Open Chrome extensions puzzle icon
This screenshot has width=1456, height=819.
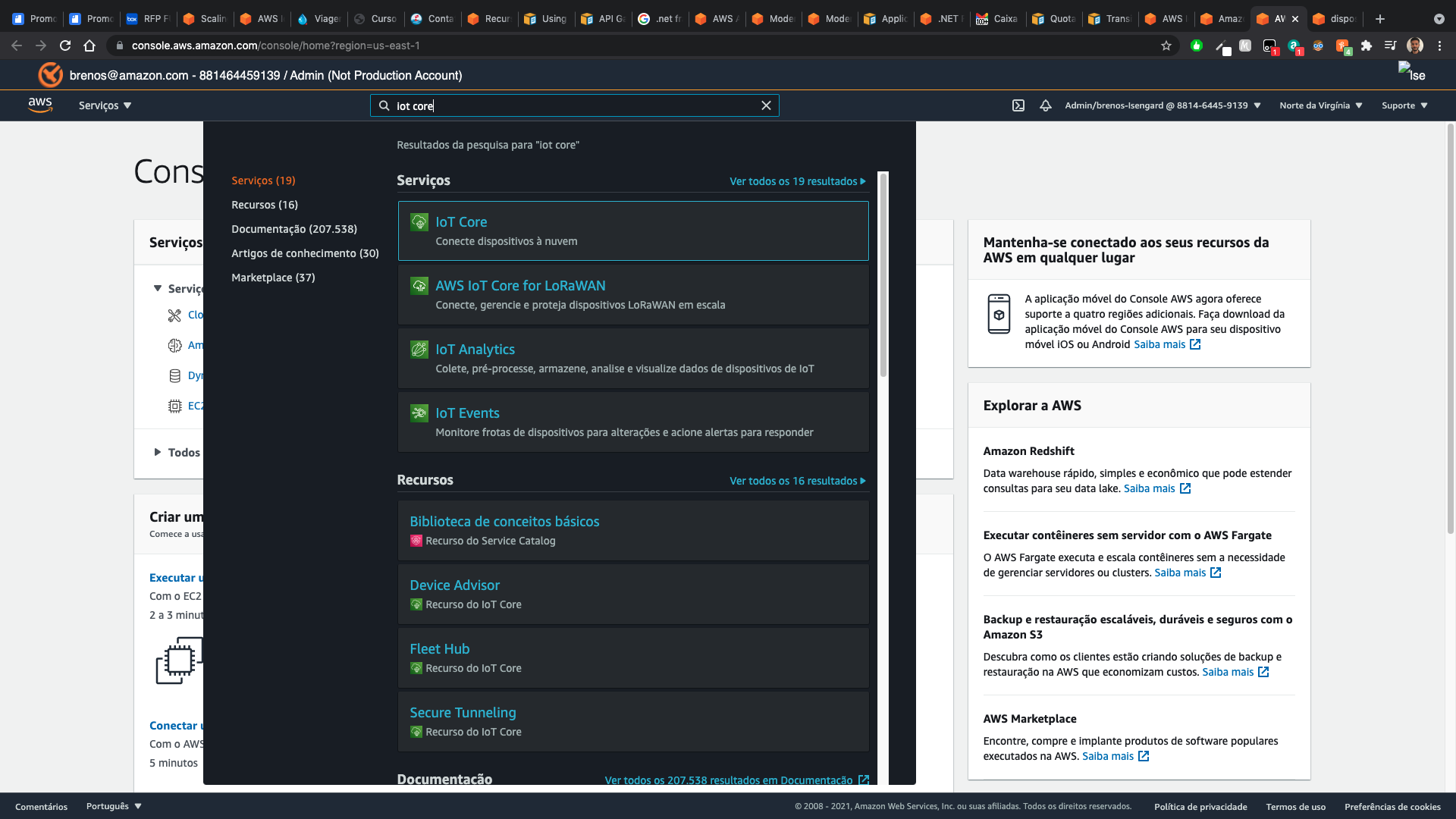1367,45
